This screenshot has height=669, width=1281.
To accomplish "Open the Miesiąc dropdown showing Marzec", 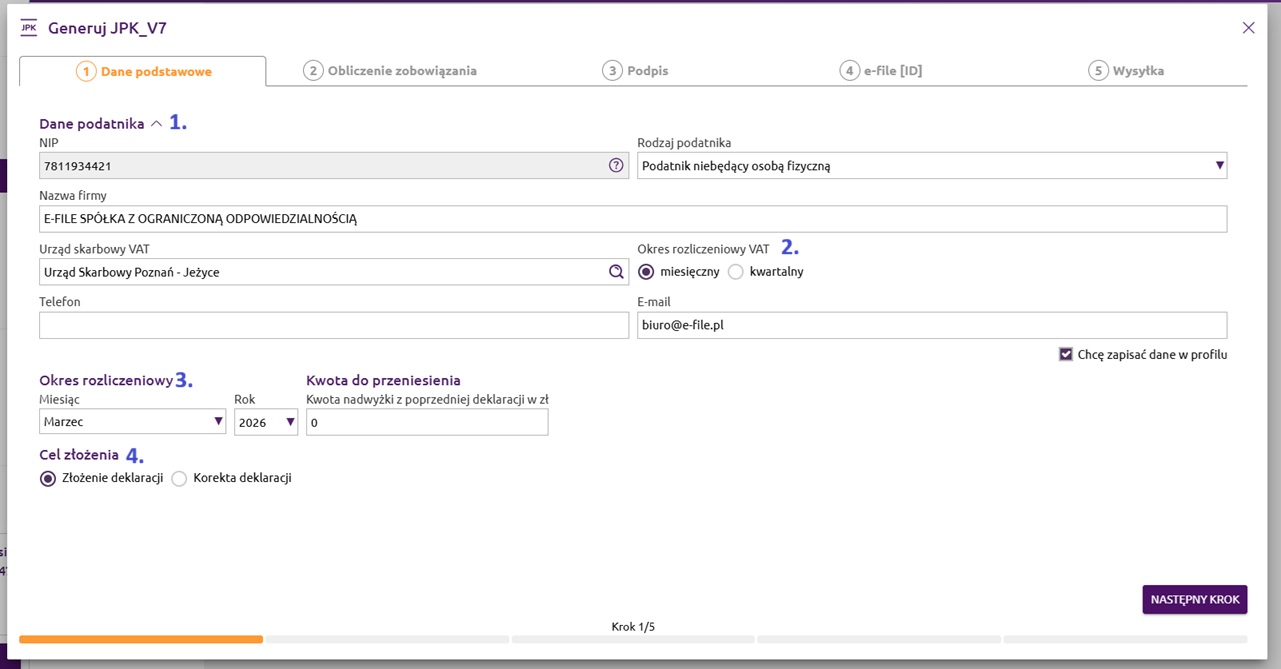I will (x=132, y=422).
